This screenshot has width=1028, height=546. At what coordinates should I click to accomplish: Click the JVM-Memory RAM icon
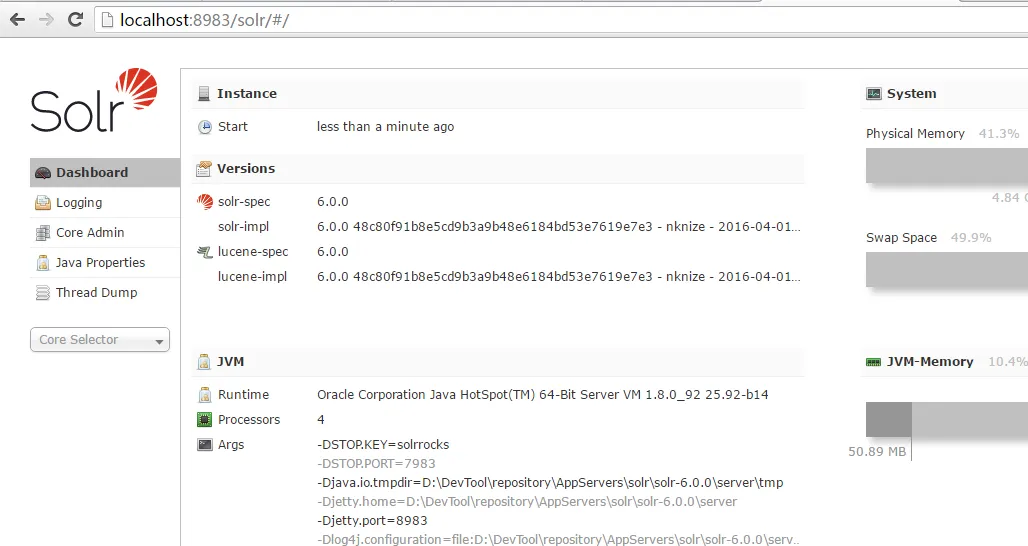873,362
